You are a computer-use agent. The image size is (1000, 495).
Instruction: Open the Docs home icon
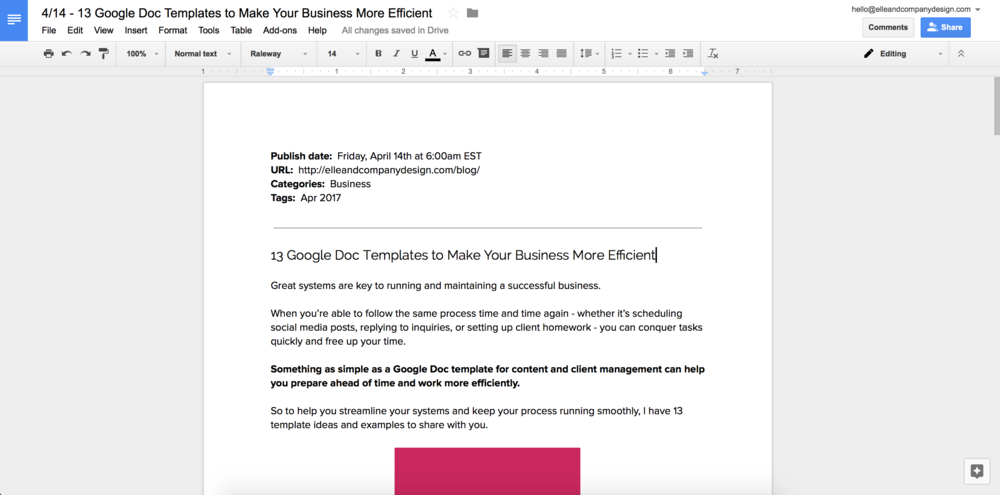(x=13, y=20)
